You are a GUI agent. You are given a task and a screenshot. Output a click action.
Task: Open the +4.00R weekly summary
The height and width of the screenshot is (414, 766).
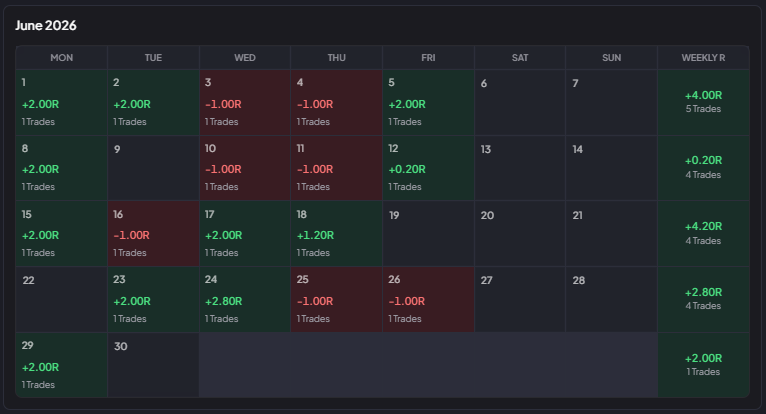pyautogui.click(x=703, y=103)
